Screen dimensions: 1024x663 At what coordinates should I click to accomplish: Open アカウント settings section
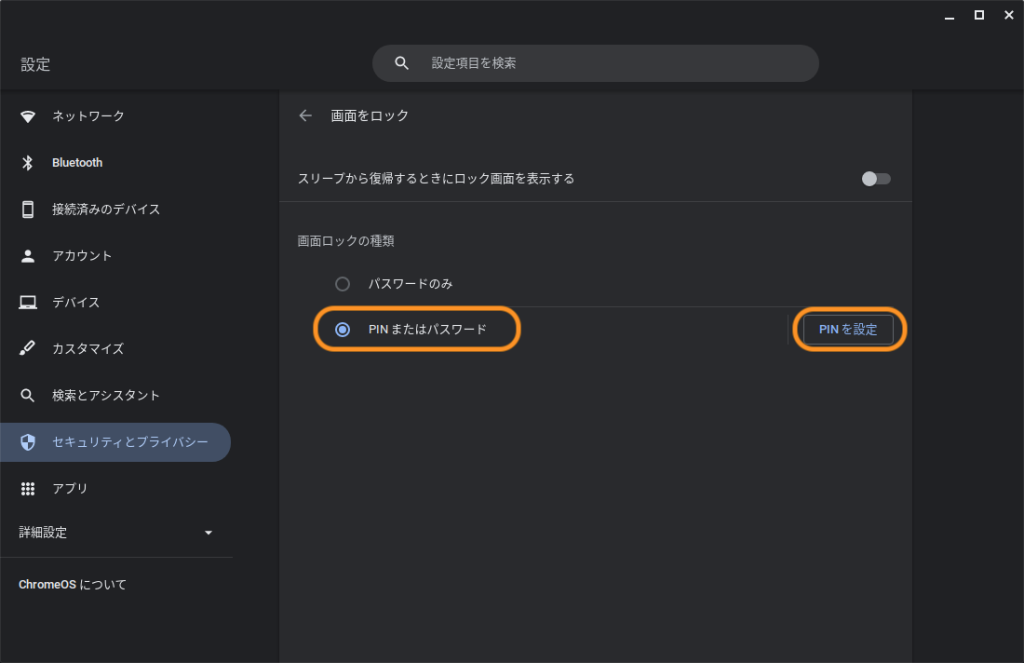tap(82, 256)
